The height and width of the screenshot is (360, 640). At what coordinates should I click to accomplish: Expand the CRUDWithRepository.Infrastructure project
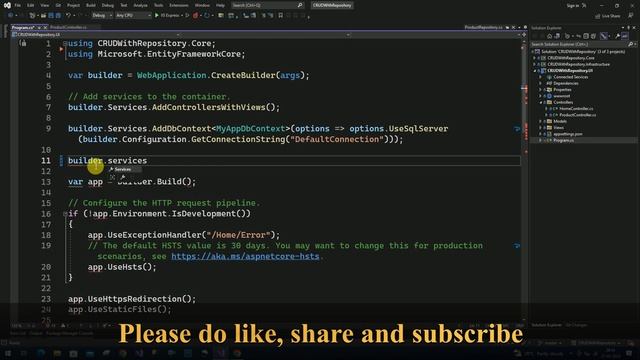click(x=535, y=64)
